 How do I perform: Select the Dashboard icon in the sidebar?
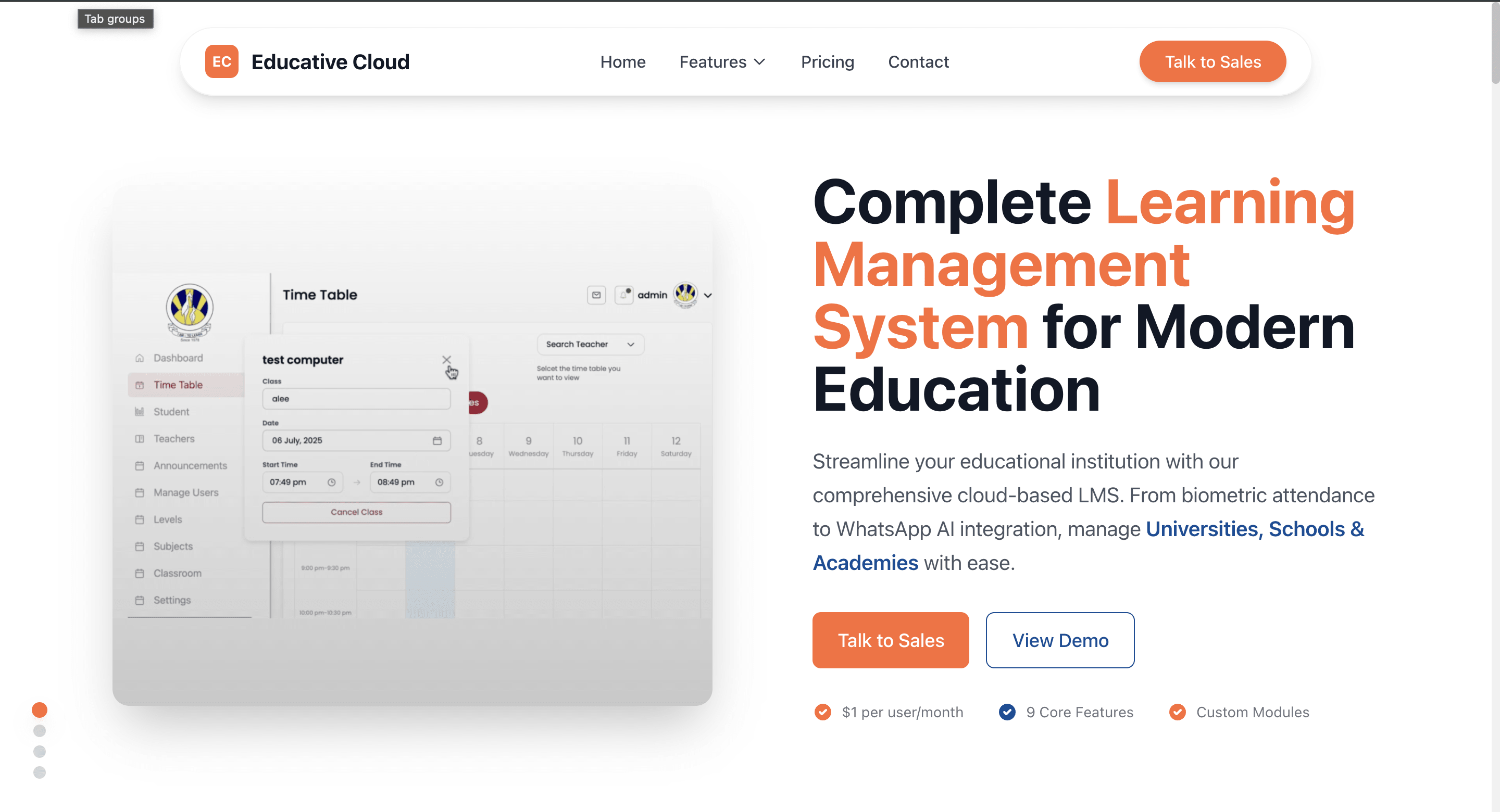139,358
